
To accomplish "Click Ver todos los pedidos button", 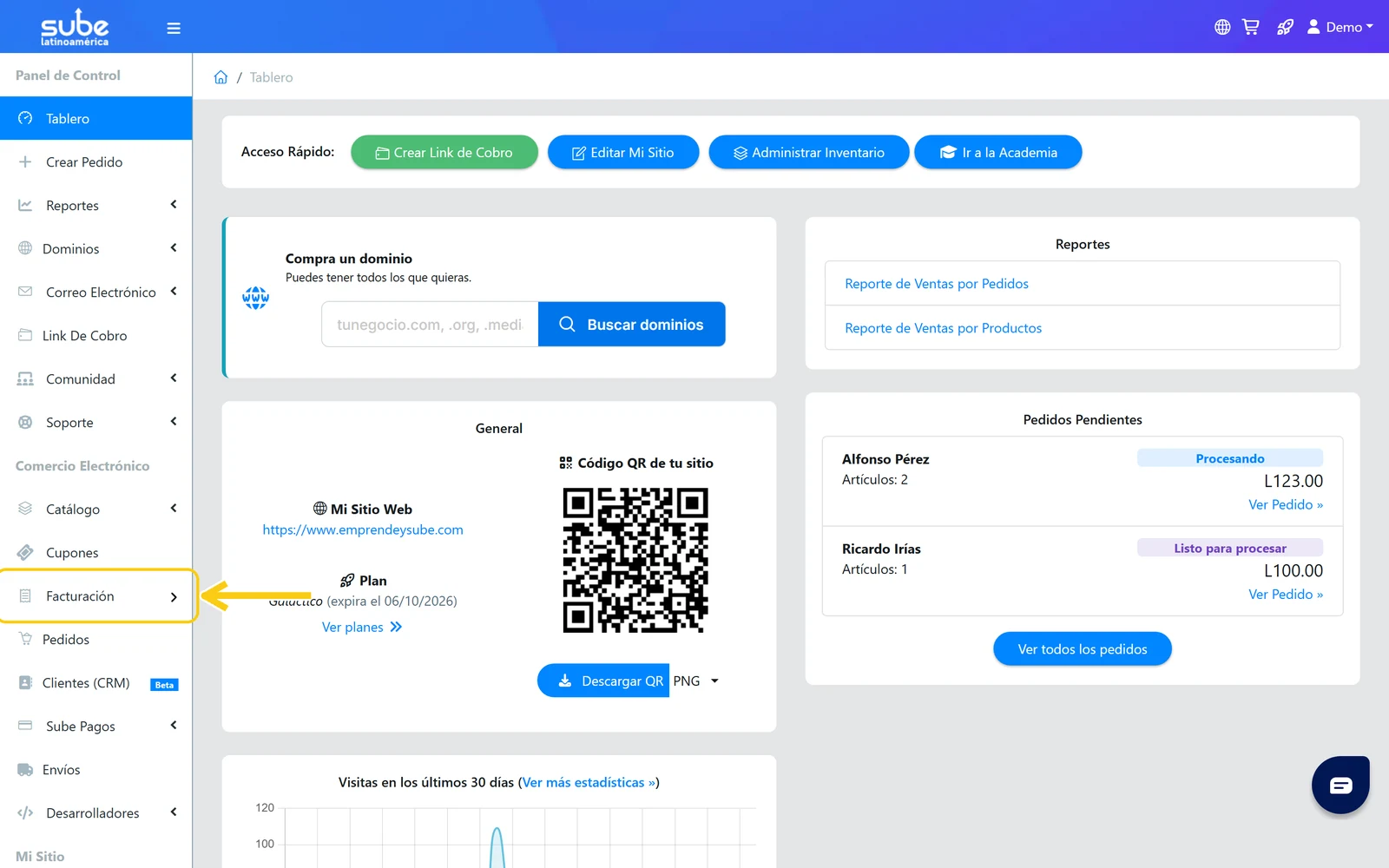I will coord(1083,649).
